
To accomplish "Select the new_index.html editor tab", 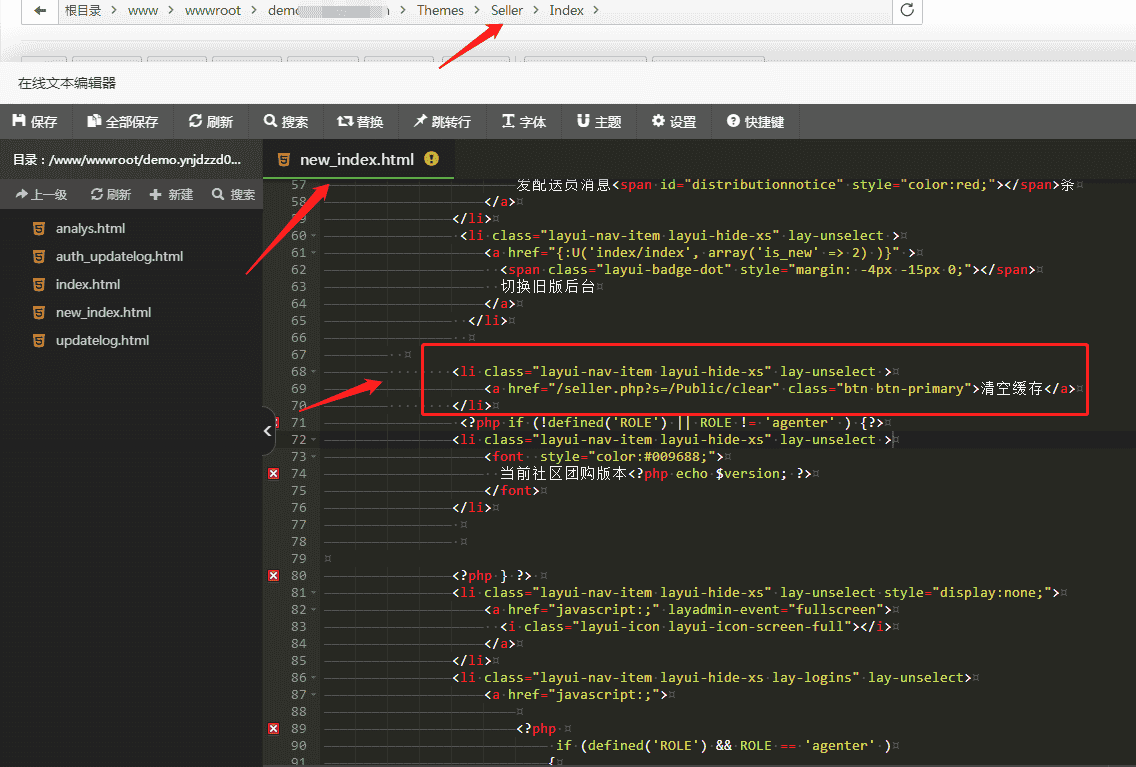I will pyautogui.click(x=356, y=159).
